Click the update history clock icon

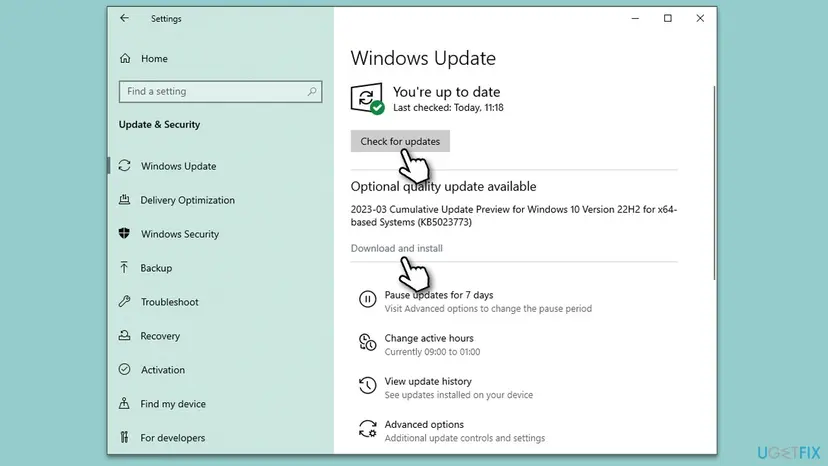[x=368, y=385]
